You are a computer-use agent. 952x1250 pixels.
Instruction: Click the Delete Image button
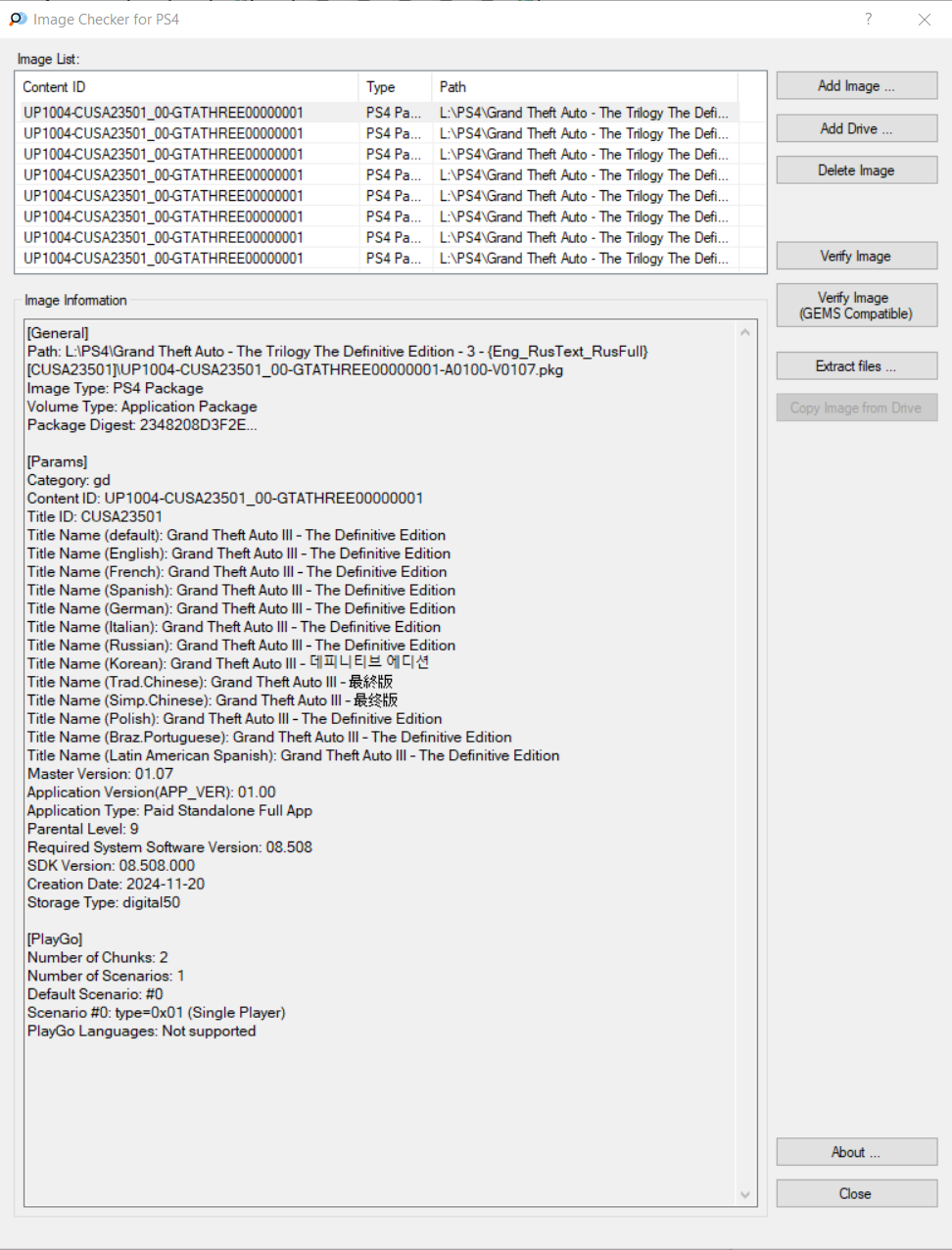pyautogui.click(x=856, y=170)
